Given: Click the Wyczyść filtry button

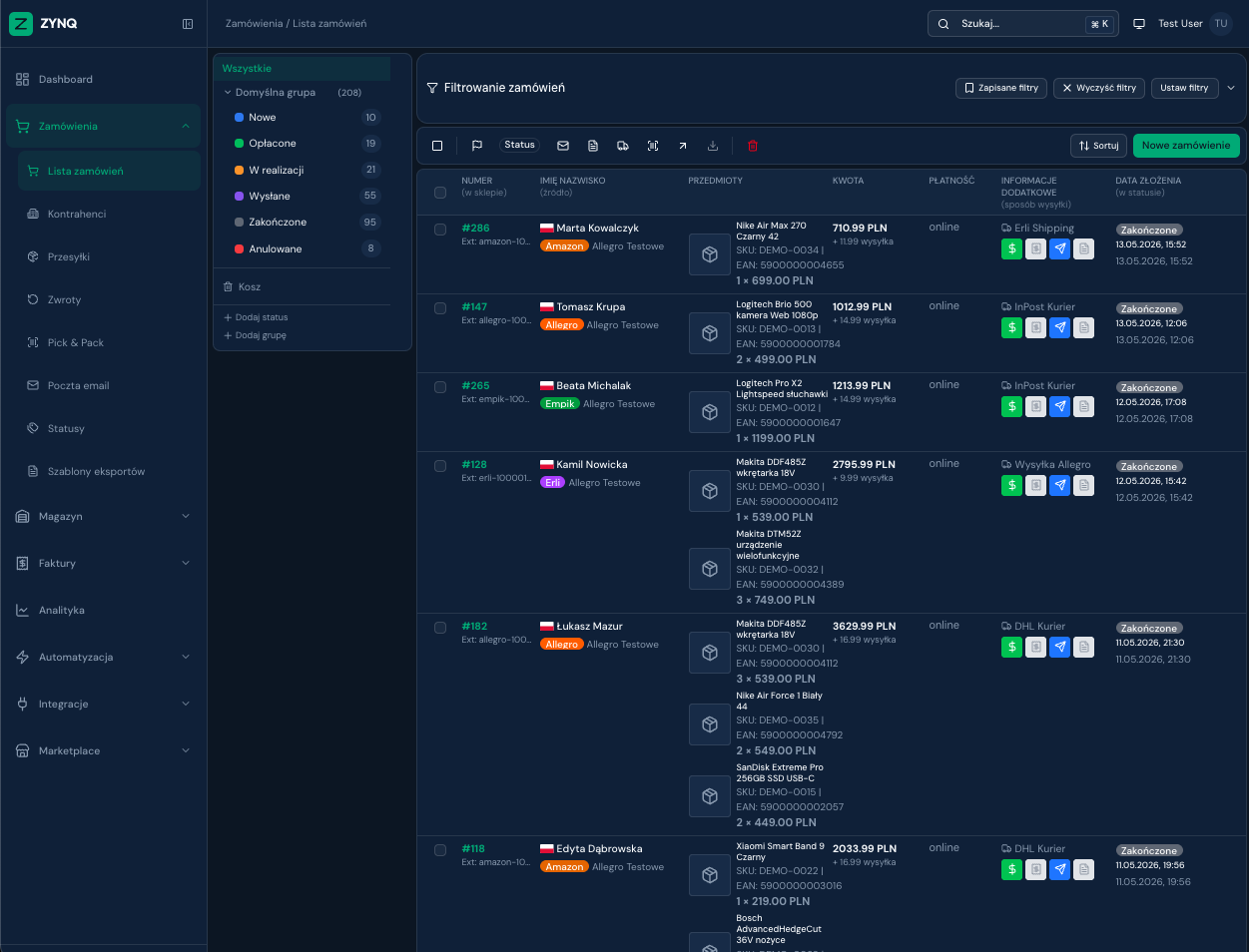Looking at the screenshot, I should [x=1099, y=88].
